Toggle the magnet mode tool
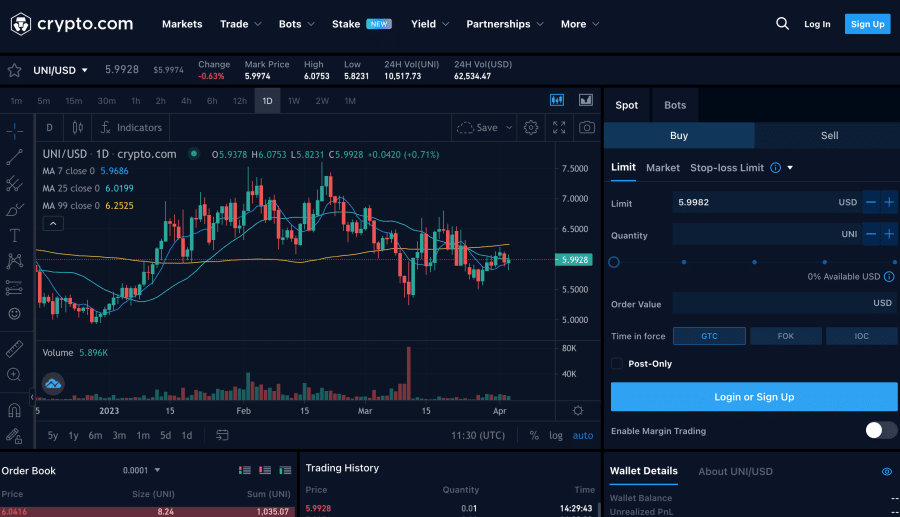This screenshot has width=900, height=517. (14, 410)
